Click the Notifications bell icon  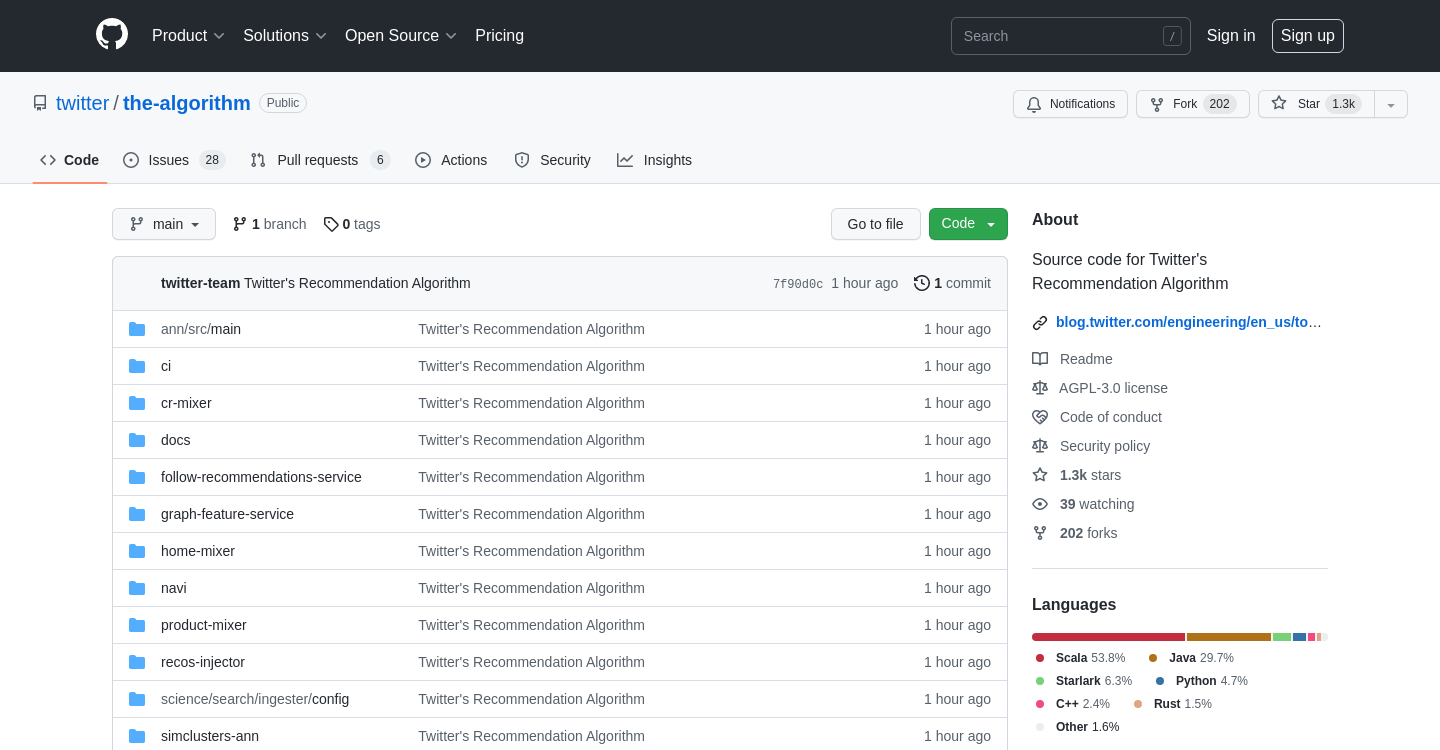tap(1034, 104)
